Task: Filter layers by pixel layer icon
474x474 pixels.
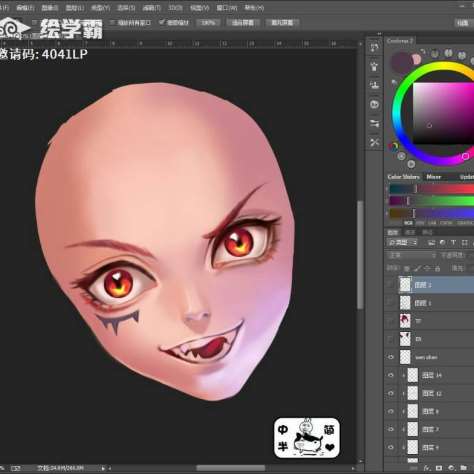Action: [431, 243]
